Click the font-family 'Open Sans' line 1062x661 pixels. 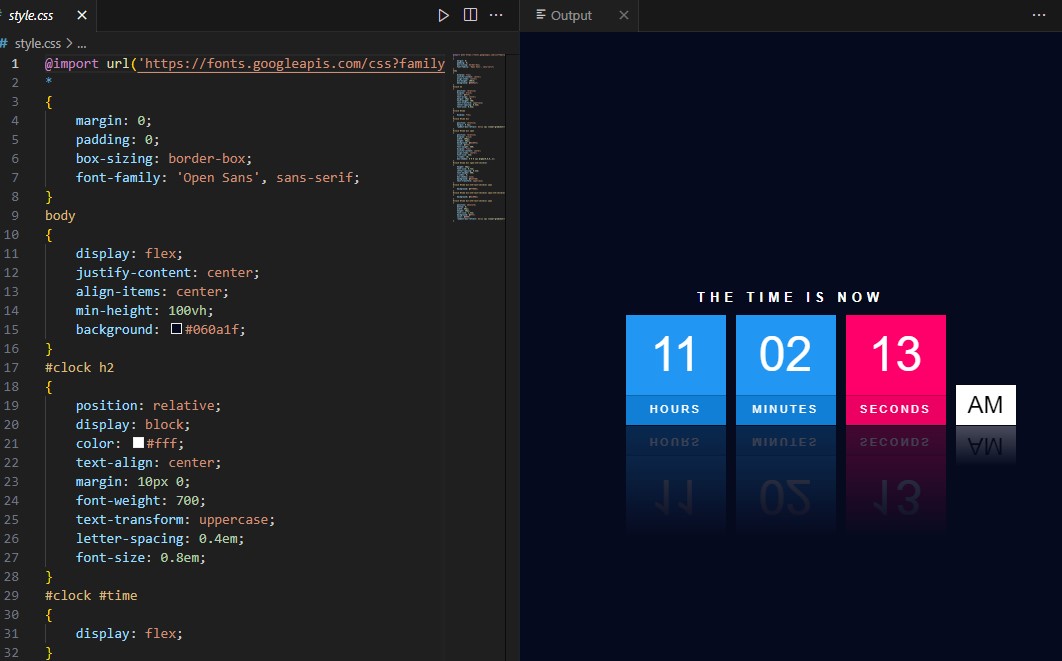[217, 177]
